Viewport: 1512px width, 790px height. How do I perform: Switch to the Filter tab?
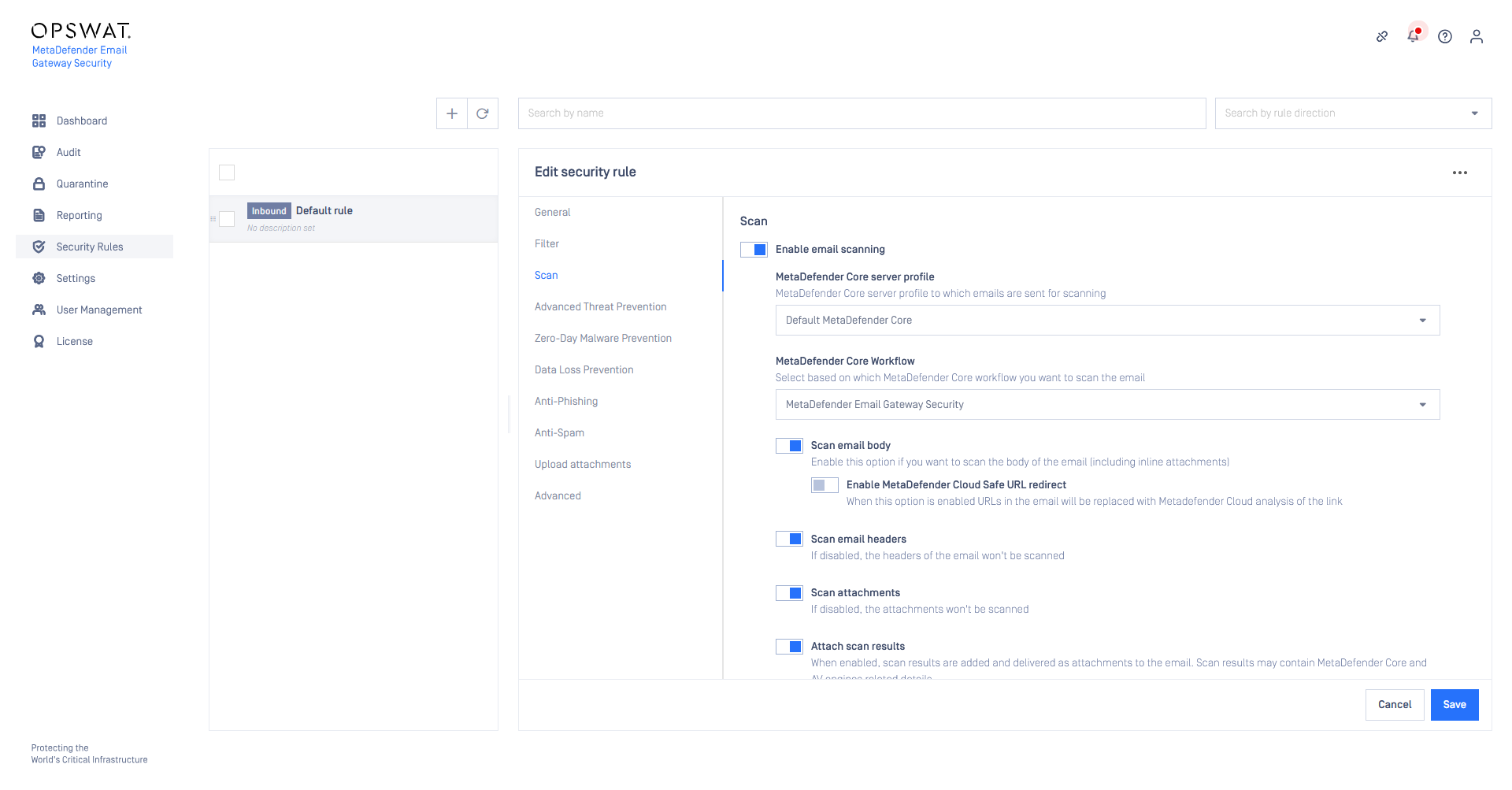547,244
